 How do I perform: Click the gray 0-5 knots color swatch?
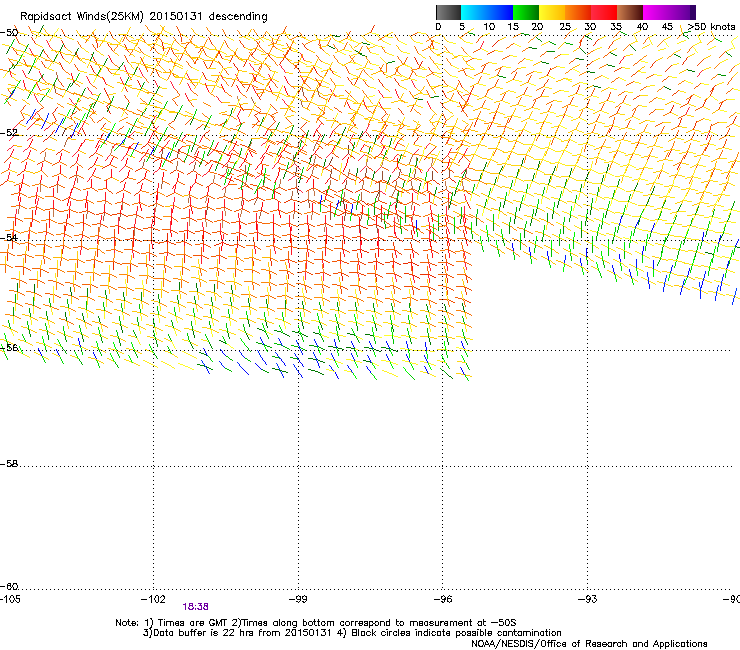coord(448,12)
